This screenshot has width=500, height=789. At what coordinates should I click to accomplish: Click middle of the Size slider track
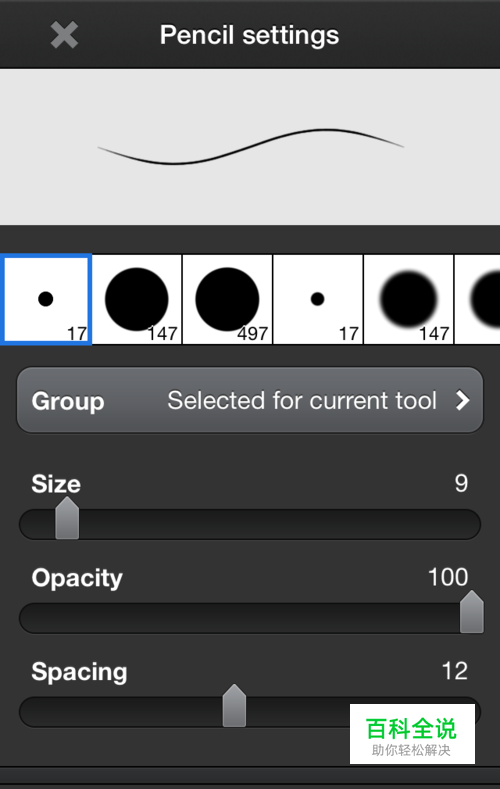pos(250,524)
